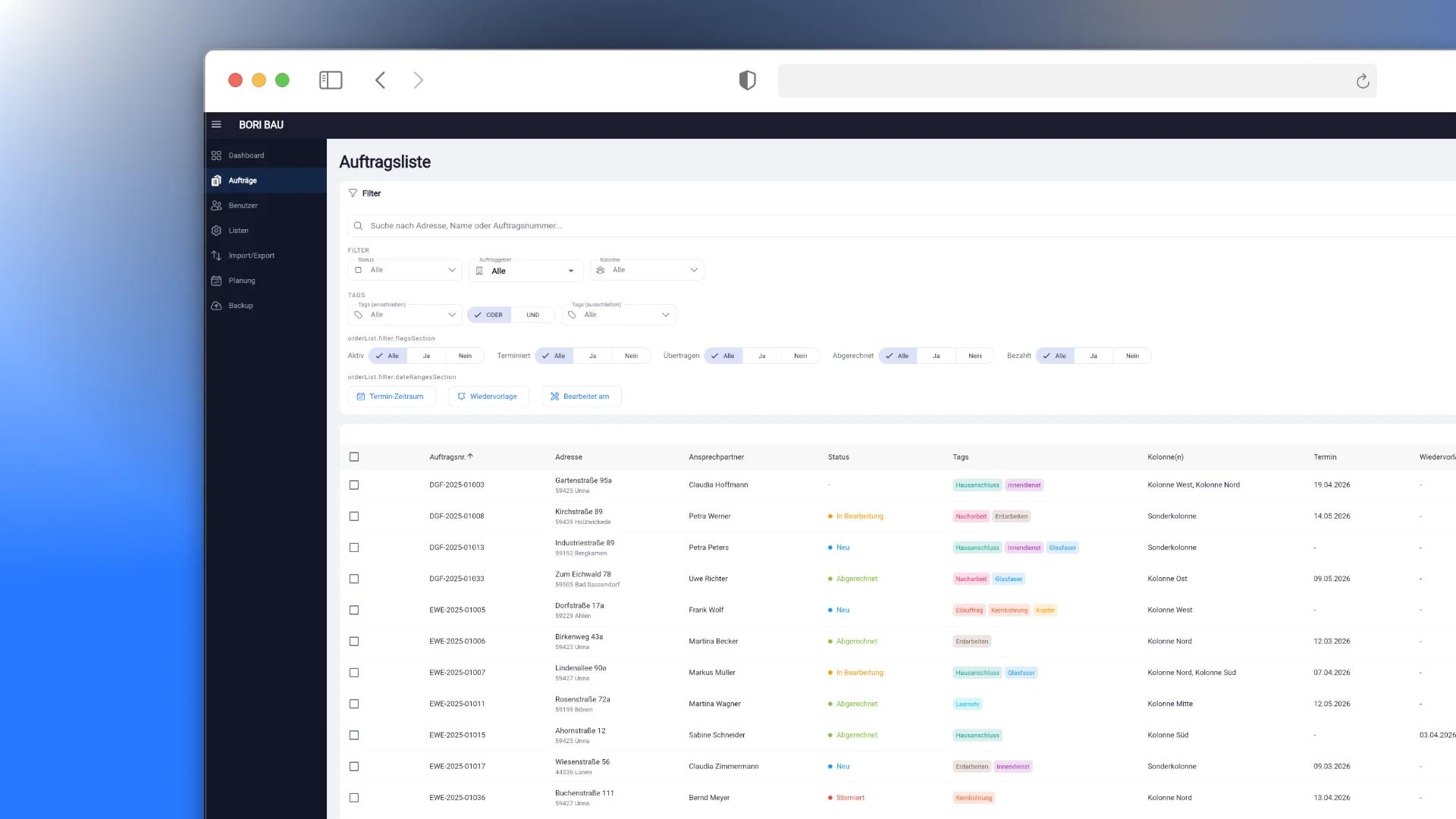1456x819 pixels.
Task: Switch tag logic toggle to UND
Action: (x=533, y=315)
